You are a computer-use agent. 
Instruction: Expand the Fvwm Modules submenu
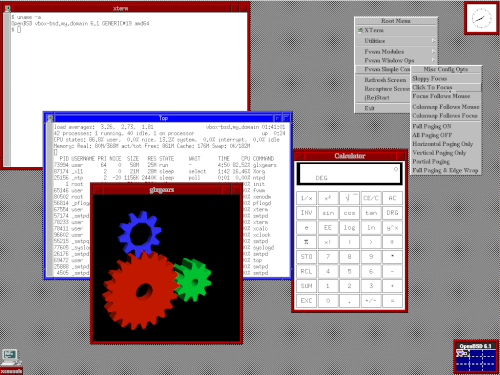coord(396,52)
